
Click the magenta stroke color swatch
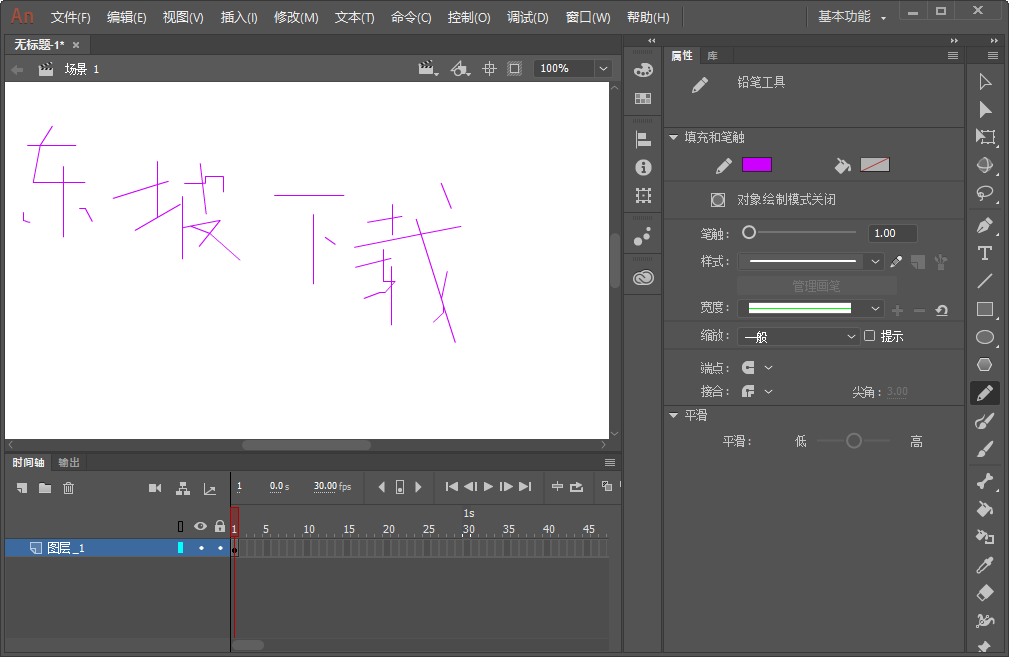pos(757,164)
